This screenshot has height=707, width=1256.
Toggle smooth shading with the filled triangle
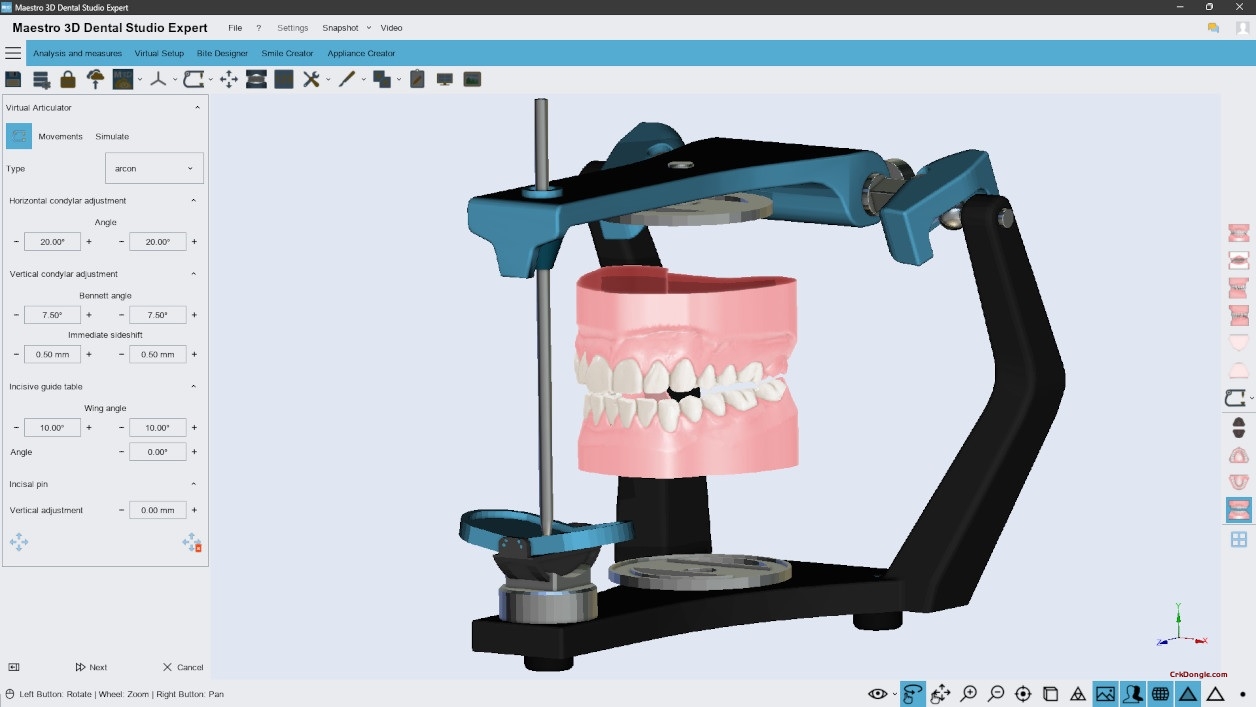click(x=1186, y=693)
